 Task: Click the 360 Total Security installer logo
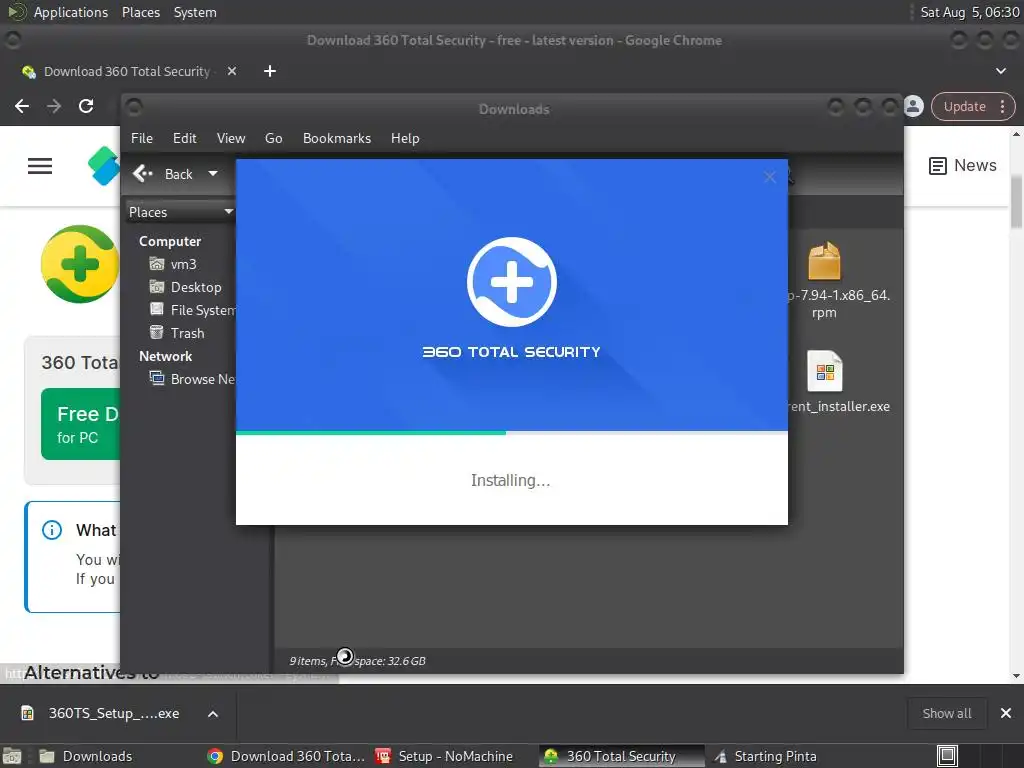(x=511, y=281)
